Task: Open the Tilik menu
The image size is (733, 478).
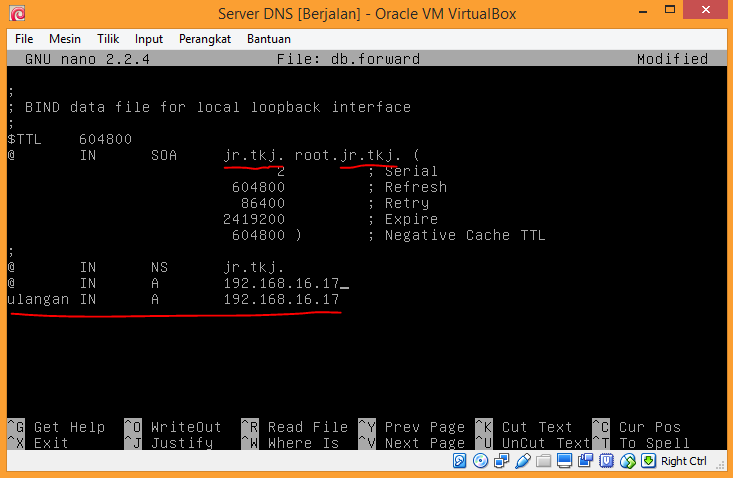Action: pos(108,39)
